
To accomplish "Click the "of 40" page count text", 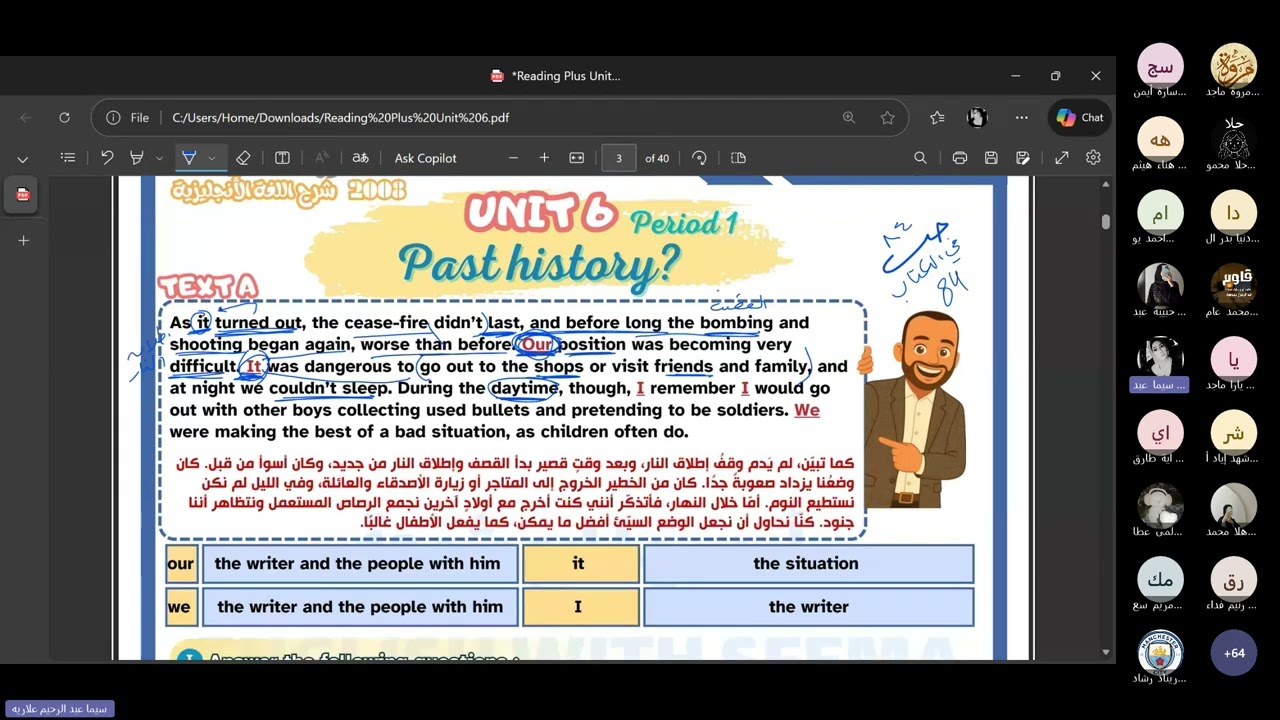I will (x=657, y=158).
